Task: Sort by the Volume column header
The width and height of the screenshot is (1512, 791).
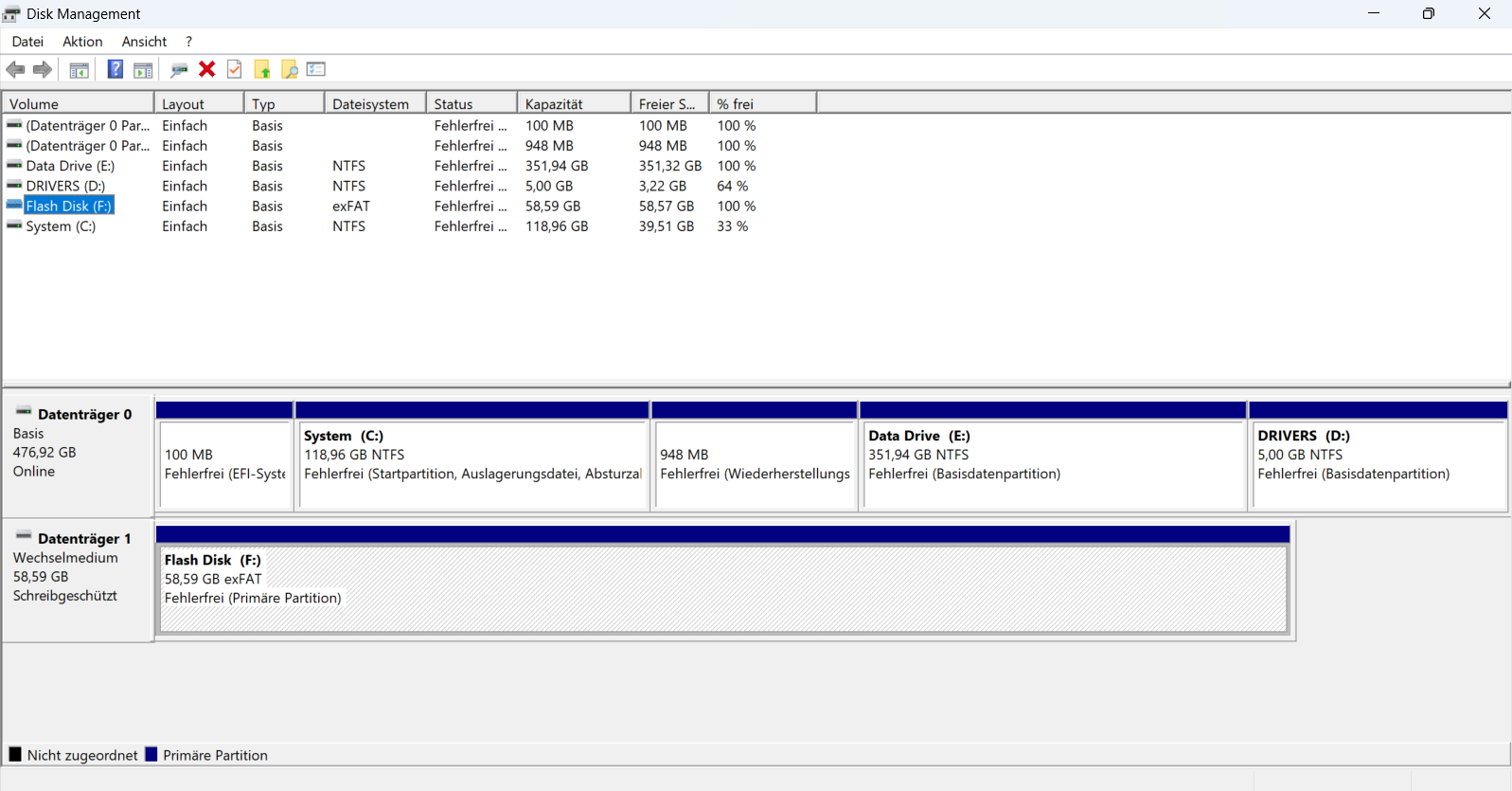Action: (x=79, y=103)
